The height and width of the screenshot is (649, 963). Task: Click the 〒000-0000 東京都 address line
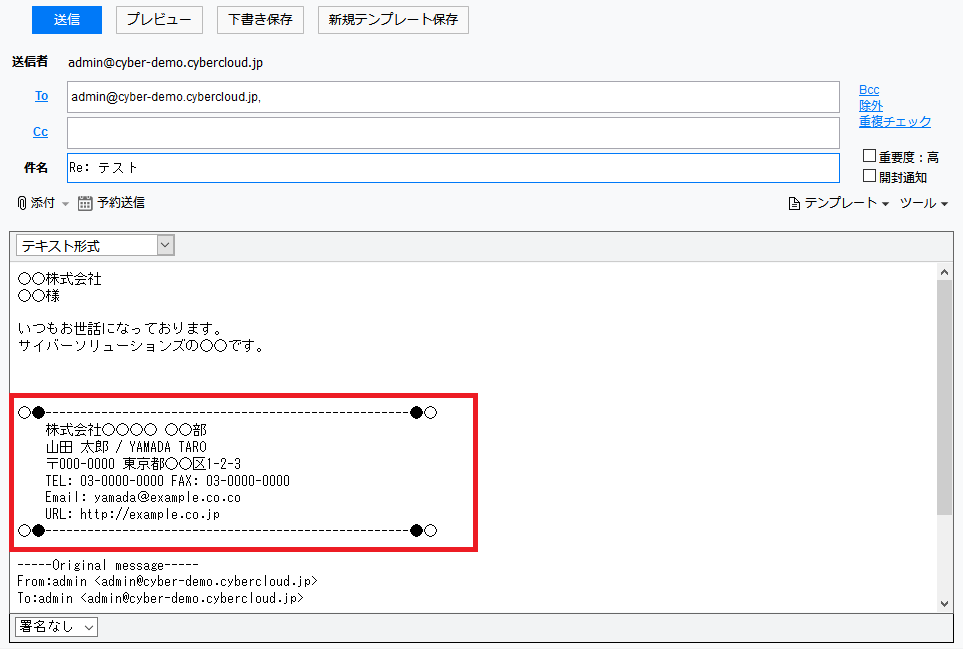pos(143,464)
